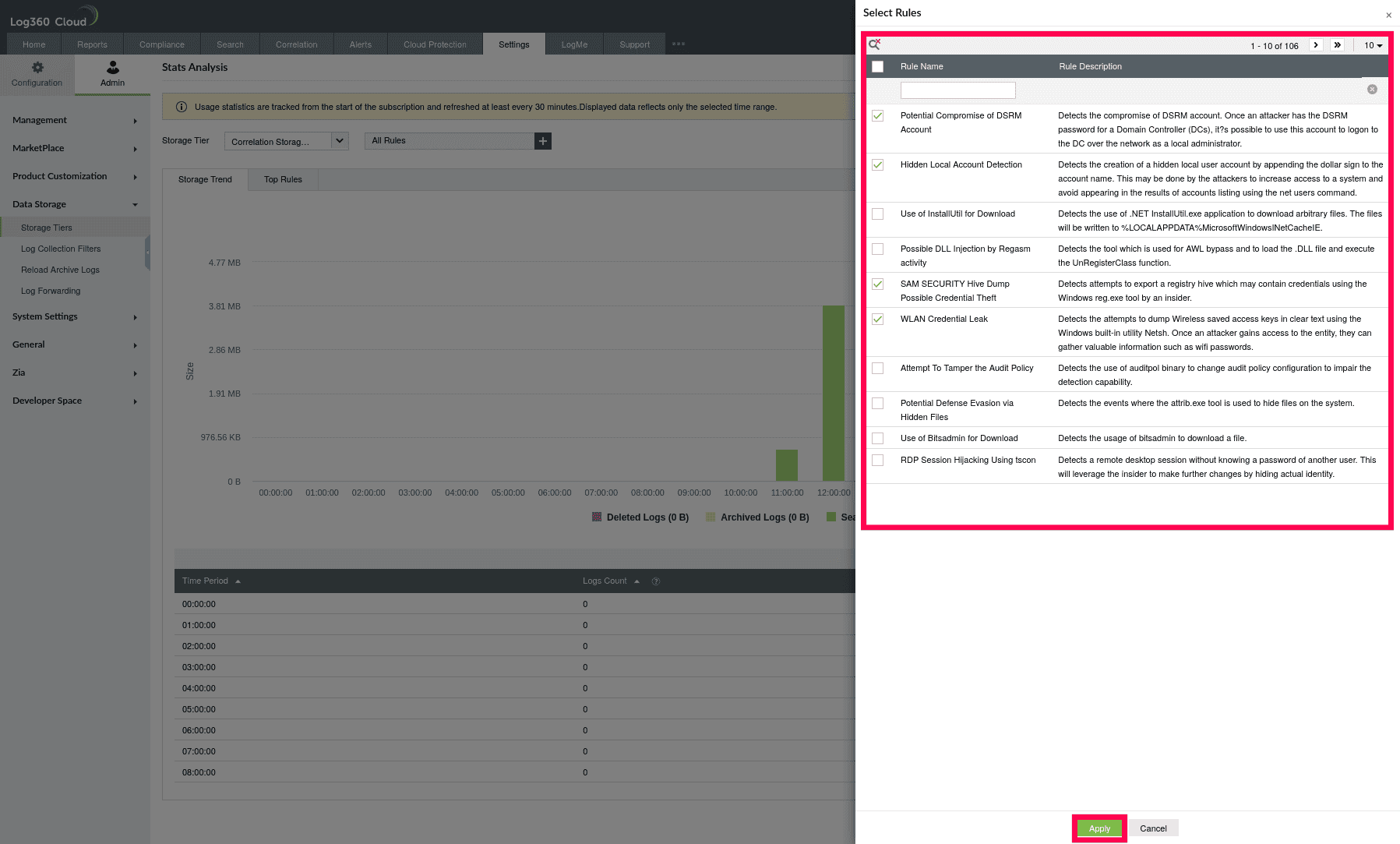Open the more tabs ellipsis menu
The height and width of the screenshot is (844, 1400).
[679, 44]
